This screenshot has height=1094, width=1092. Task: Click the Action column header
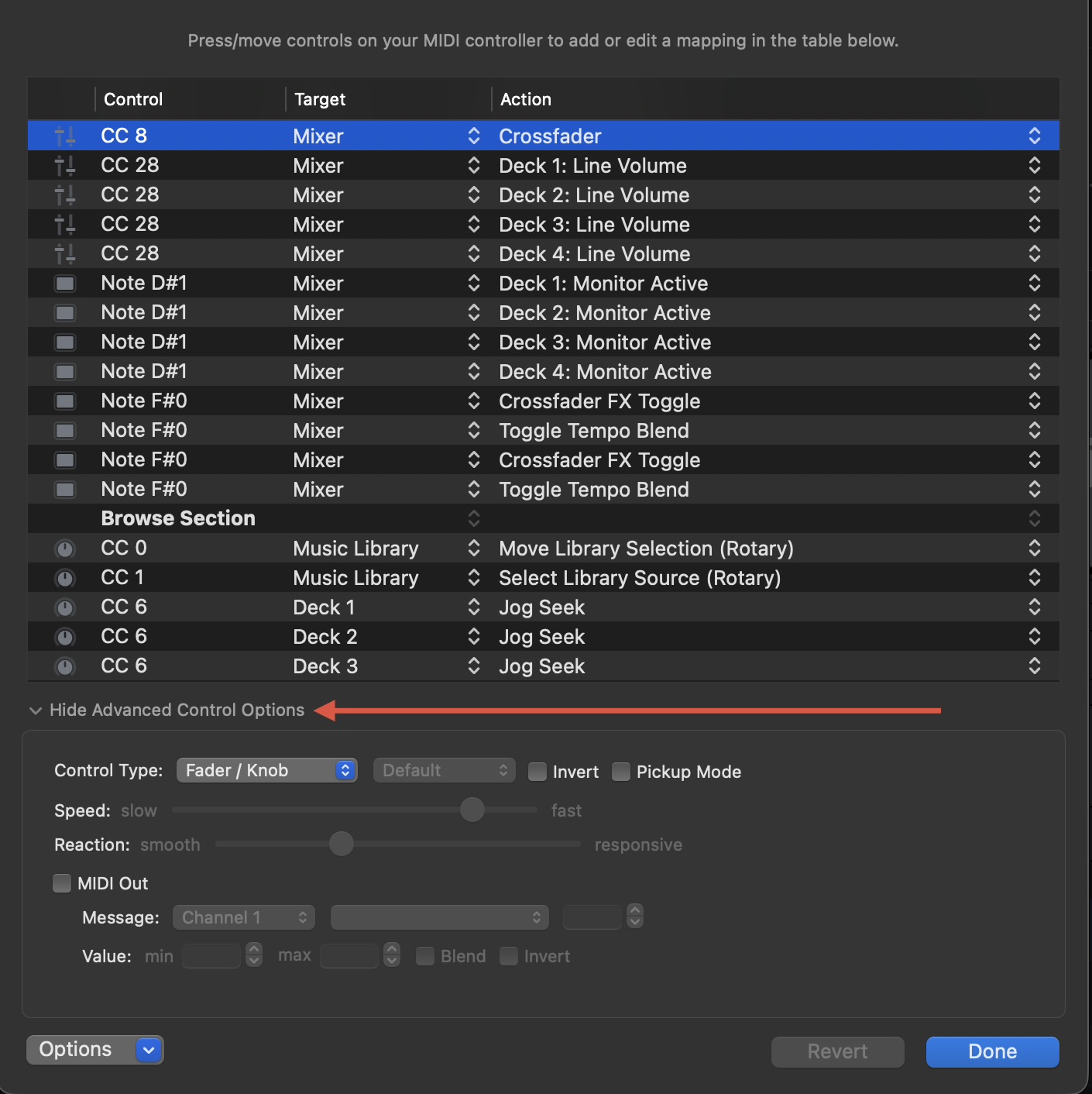(526, 99)
